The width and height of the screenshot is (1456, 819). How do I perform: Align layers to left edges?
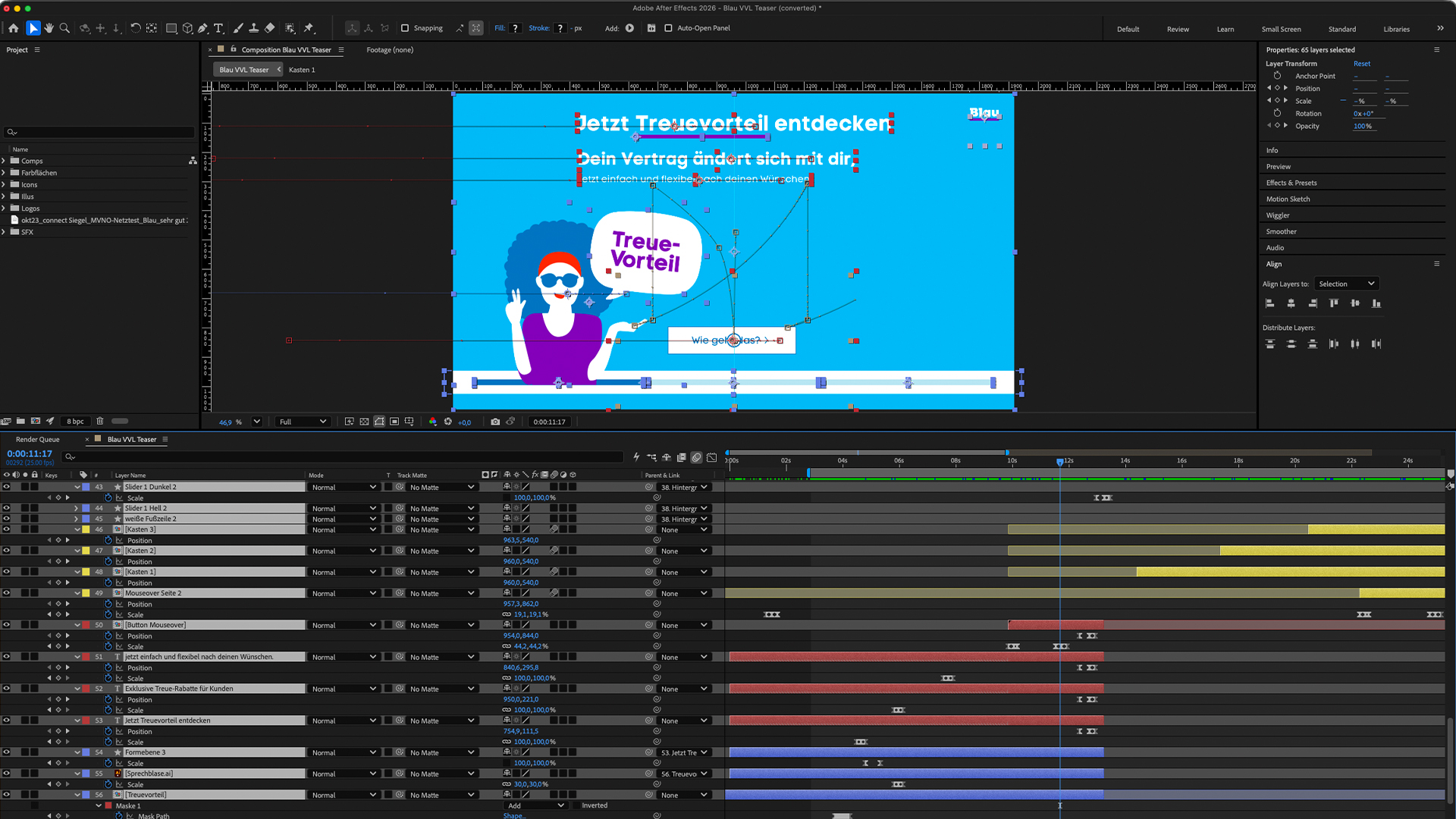[1270, 303]
